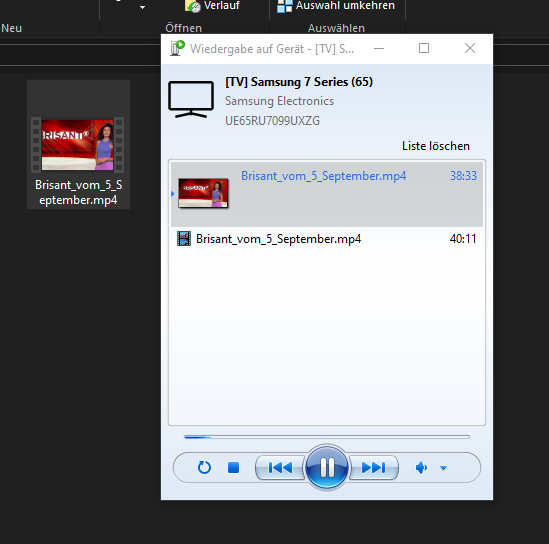The height and width of the screenshot is (544, 549).
Task: Skip to the next track
Action: [x=374, y=467]
